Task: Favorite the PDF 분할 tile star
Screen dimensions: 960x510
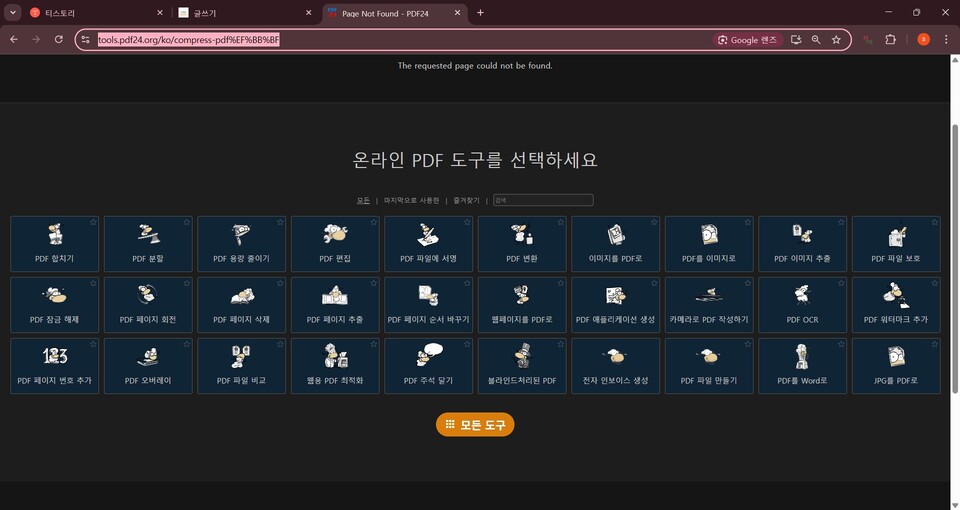Action: (x=187, y=222)
